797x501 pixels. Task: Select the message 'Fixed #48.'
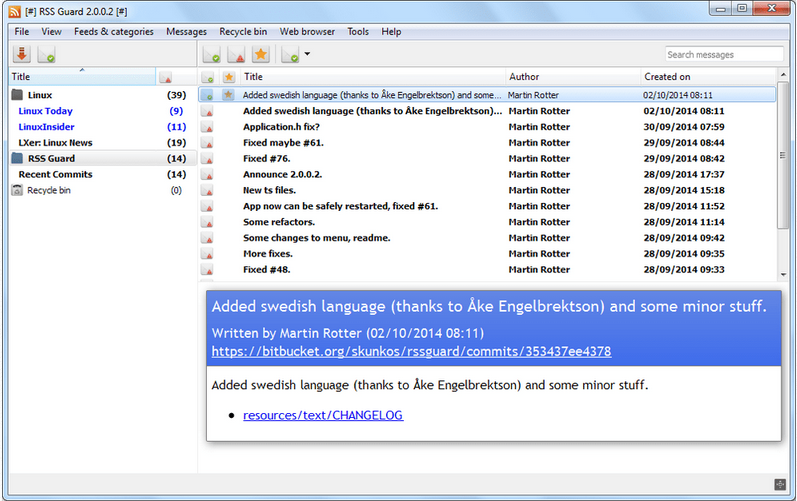tap(267, 269)
